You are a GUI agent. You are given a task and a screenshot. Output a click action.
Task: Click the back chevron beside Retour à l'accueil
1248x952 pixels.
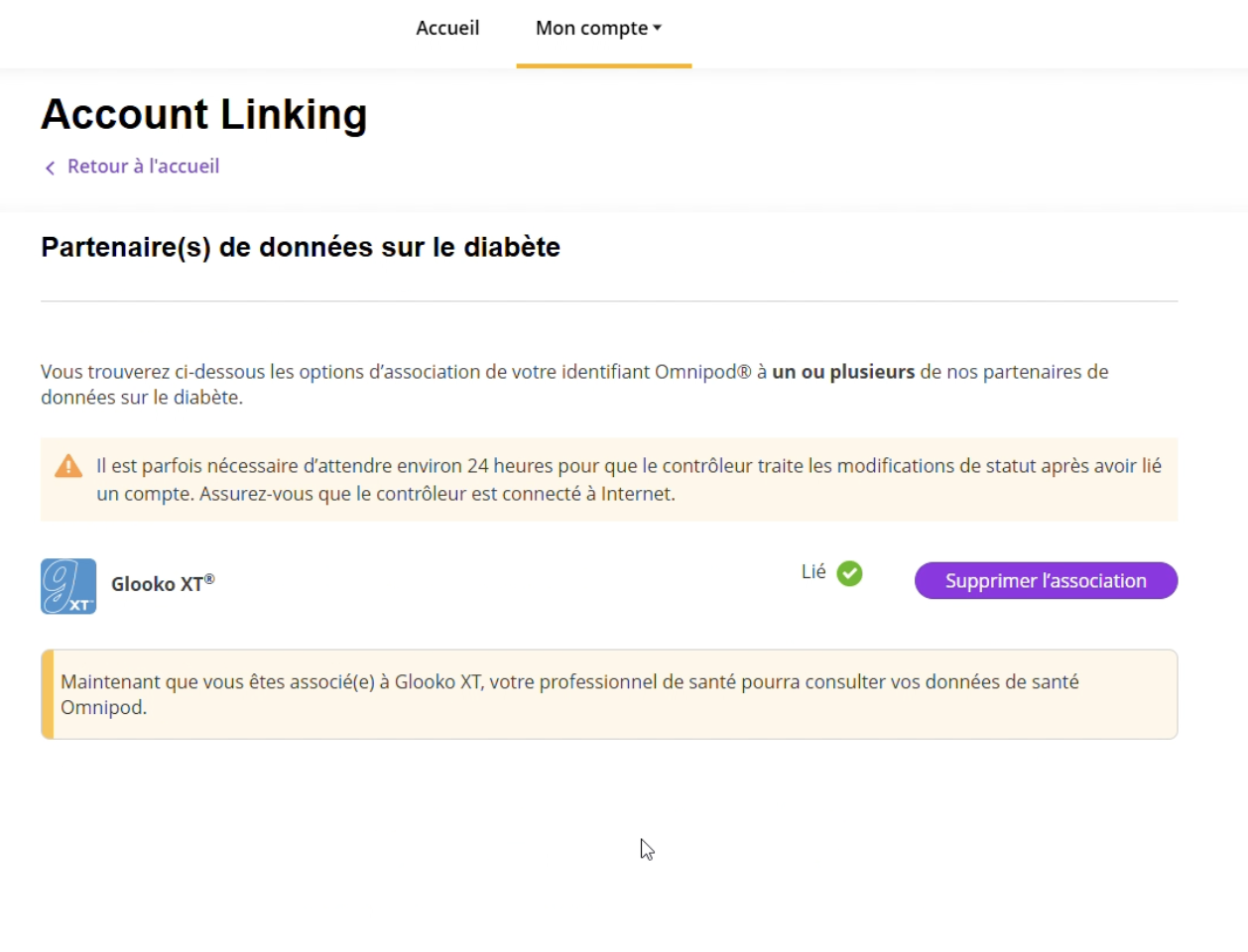click(x=51, y=168)
